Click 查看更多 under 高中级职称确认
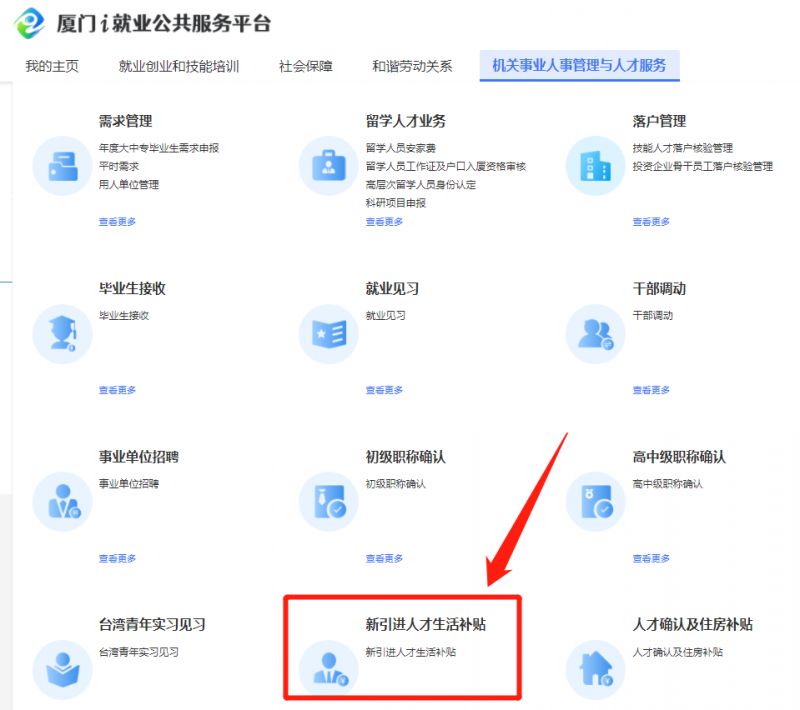Screen dimensions: 800x710 click(x=651, y=559)
